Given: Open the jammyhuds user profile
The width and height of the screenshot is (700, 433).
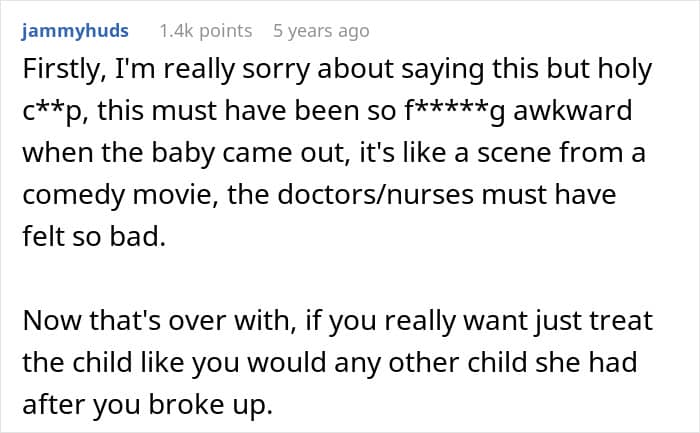Looking at the screenshot, I should point(74,31).
